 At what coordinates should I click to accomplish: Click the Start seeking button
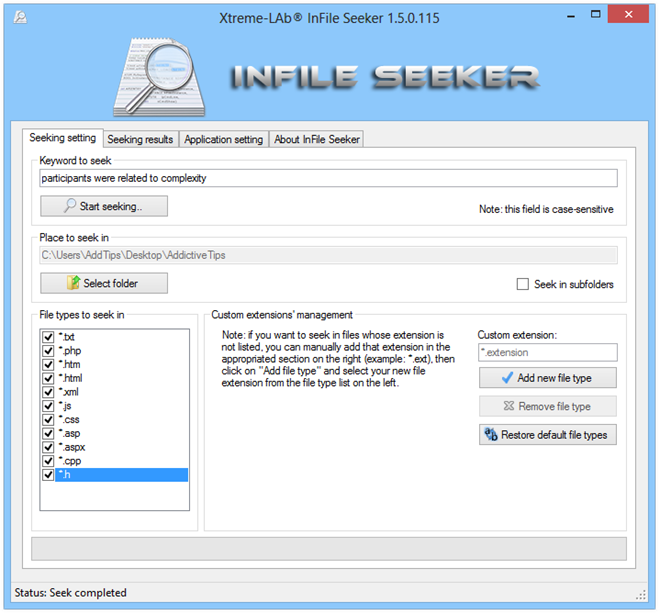pos(104,206)
